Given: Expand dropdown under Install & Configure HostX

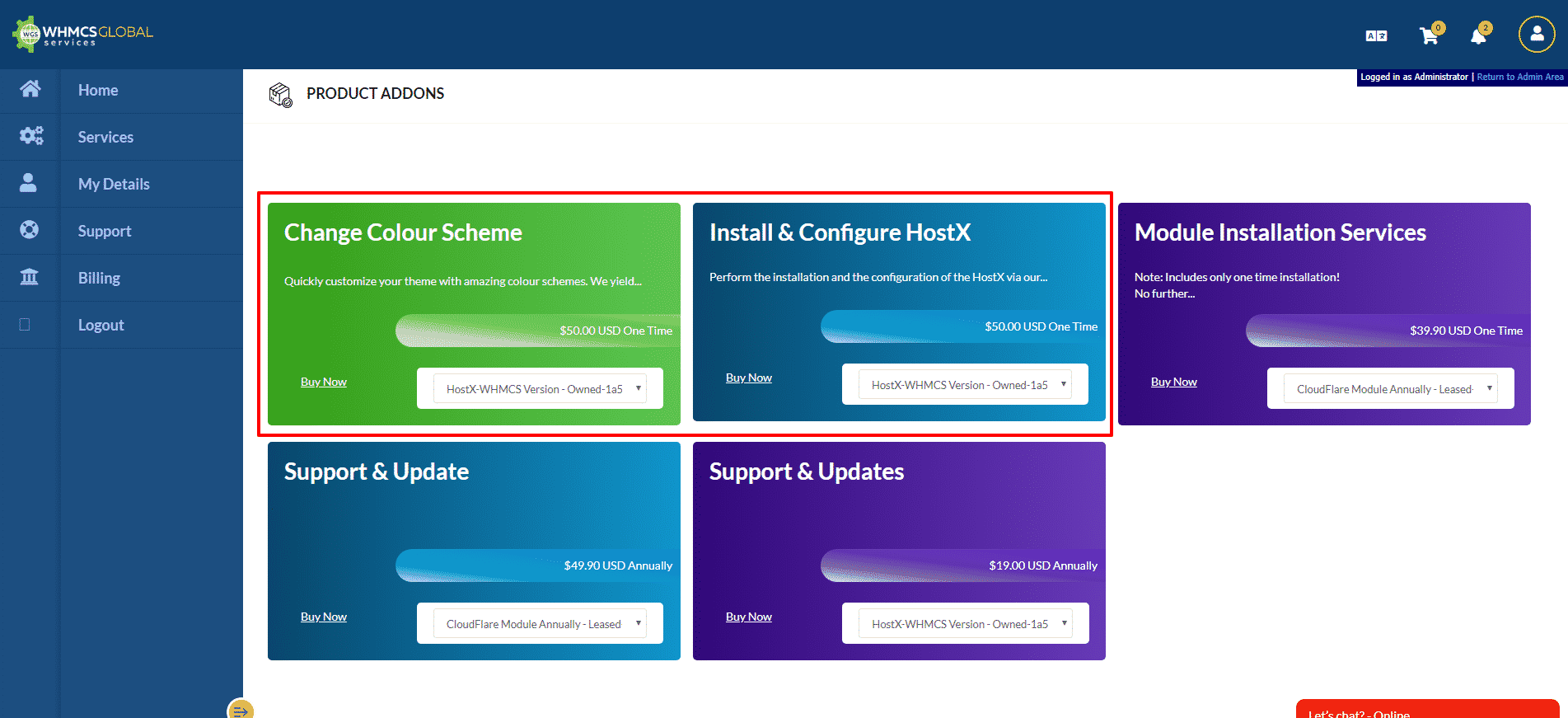Looking at the screenshot, I should (965, 385).
